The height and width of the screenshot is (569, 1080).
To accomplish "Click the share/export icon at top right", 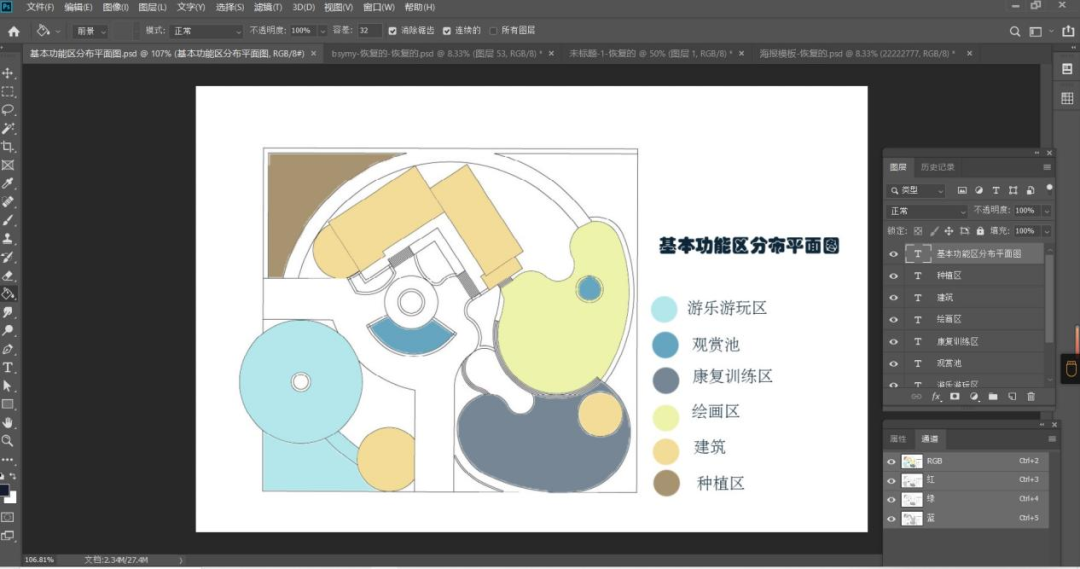I will click(1068, 31).
